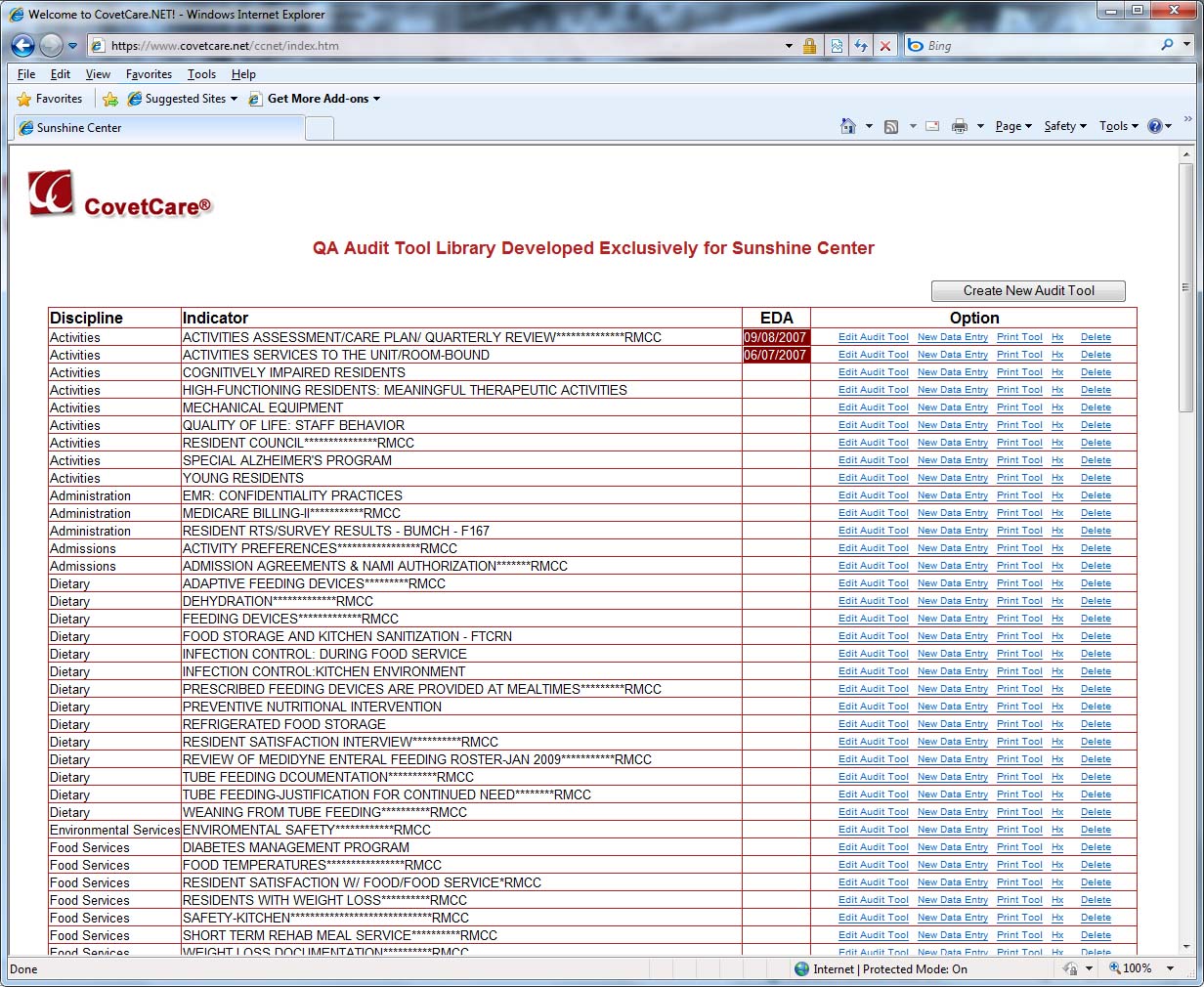This screenshot has width=1204, height=987.
Task: Click the Read Mail envelope icon
Action: pos(932,126)
